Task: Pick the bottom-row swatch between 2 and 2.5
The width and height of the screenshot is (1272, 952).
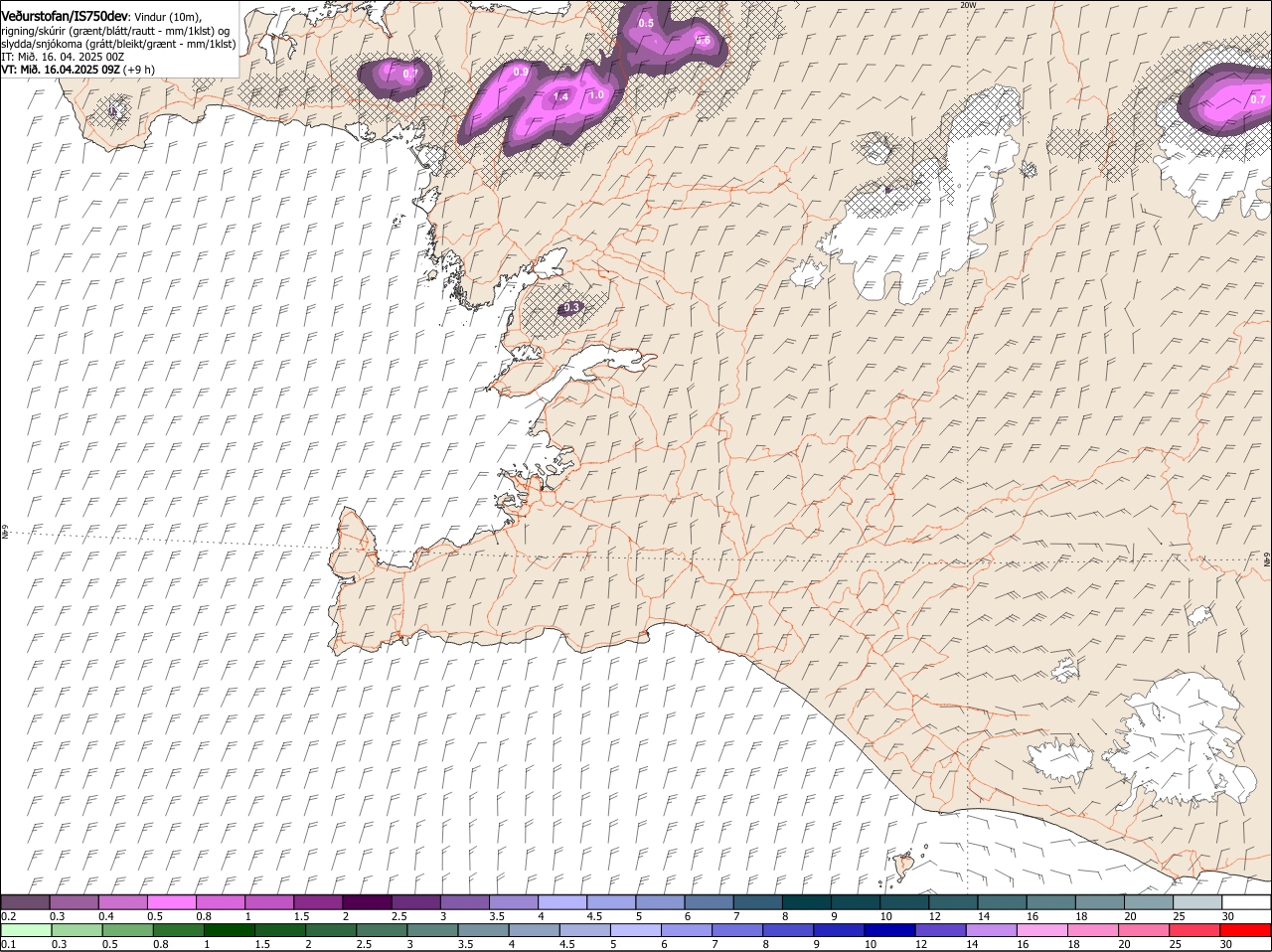Action: pos(330,930)
